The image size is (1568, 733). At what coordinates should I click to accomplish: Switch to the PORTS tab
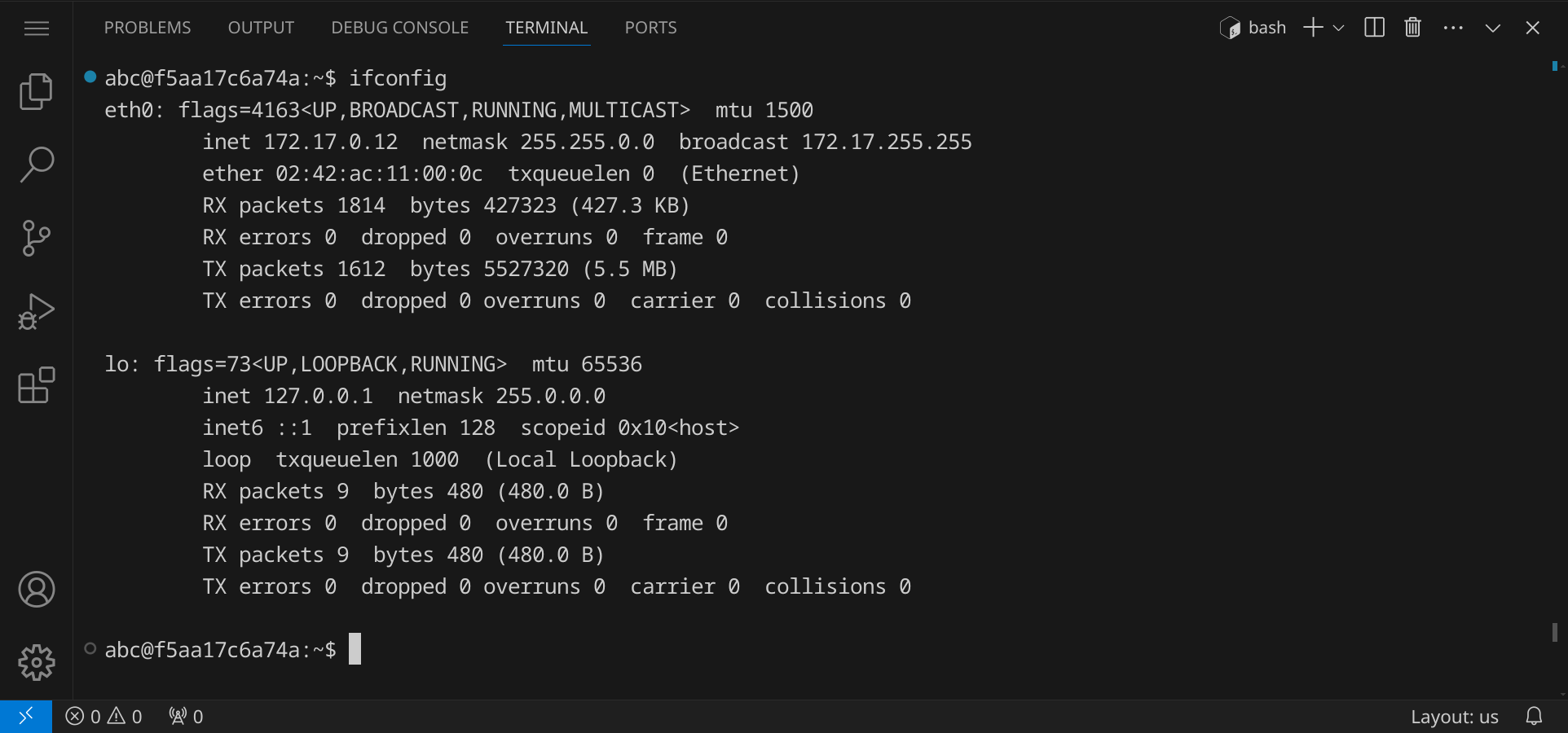click(650, 28)
